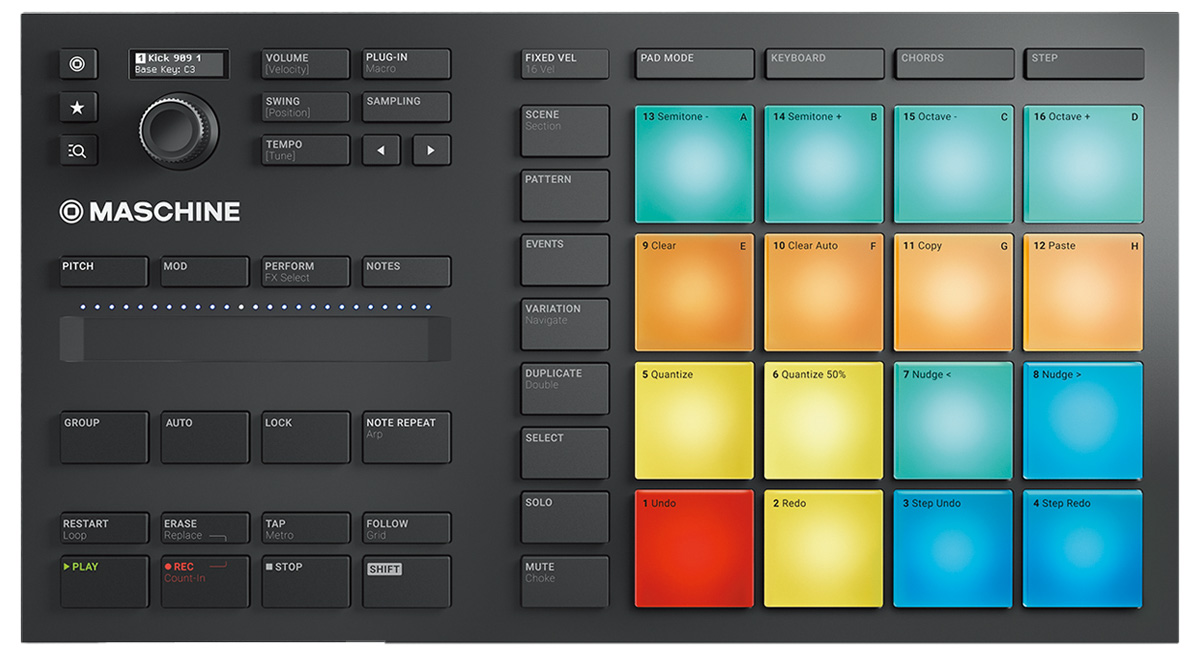The image size is (1200, 656).
Task: Enable PERFORM FX Select mode
Action: 305,272
